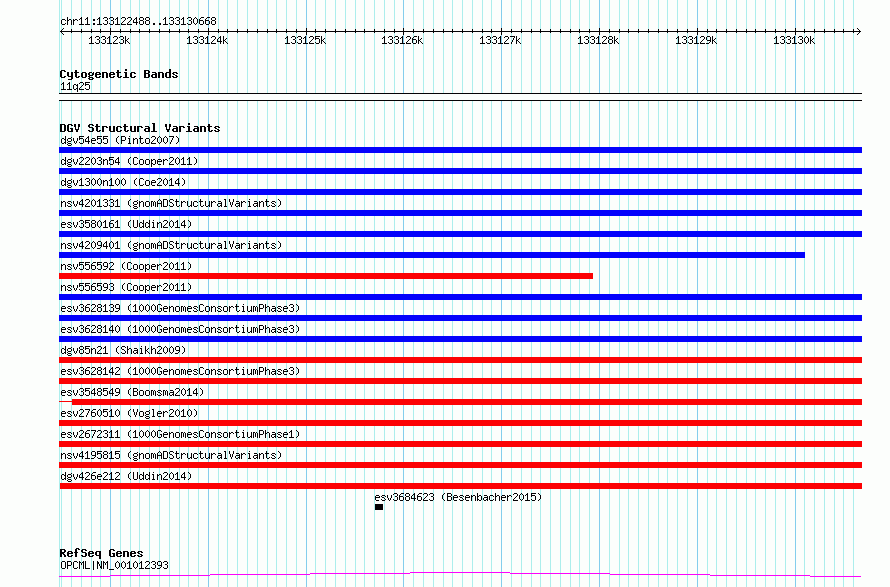The width and height of the screenshot is (890, 587).
Task: Click the 133129k ruler label
Action: 696,41
